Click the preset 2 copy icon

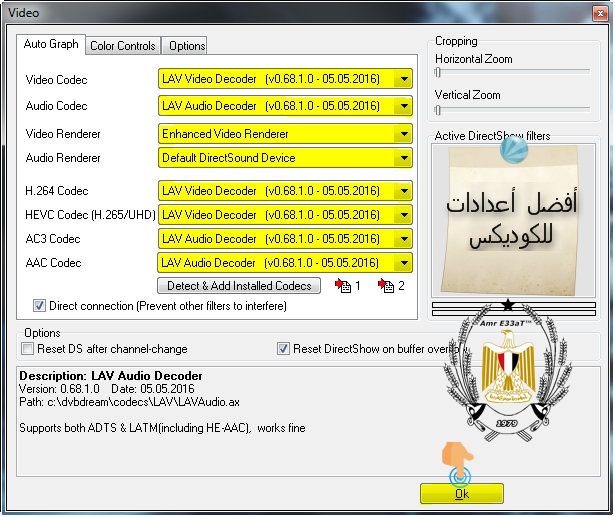386,286
